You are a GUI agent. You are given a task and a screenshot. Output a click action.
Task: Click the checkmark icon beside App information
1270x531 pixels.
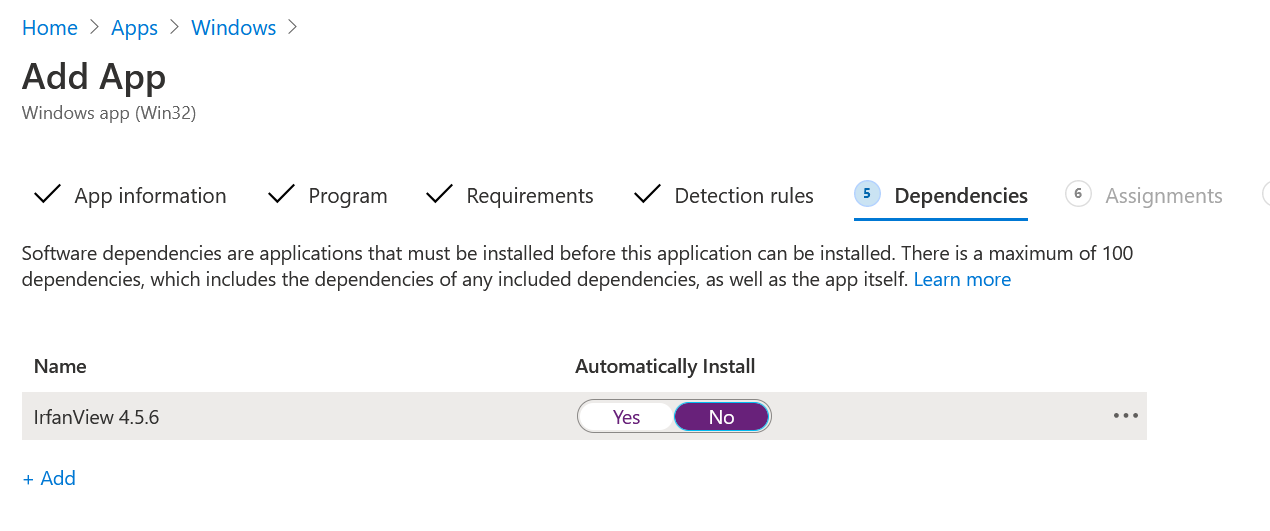click(47, 195)
